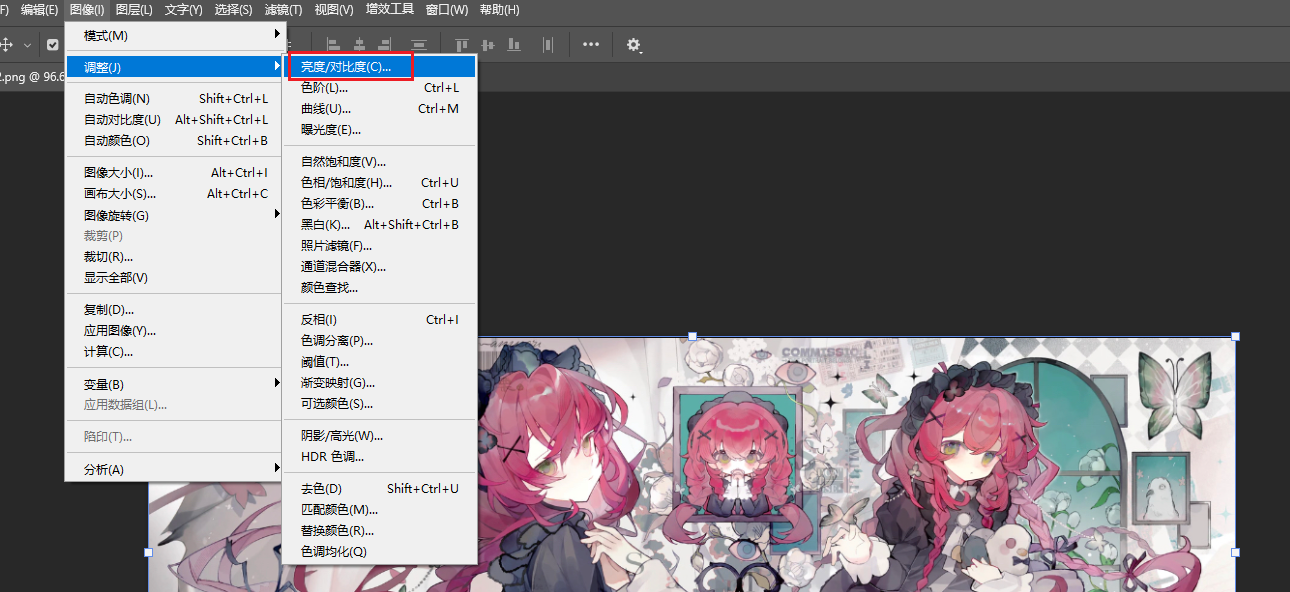Choose 去色(D) adjustment
This screenshot has height=592, width=1290.
pos(380,489)
